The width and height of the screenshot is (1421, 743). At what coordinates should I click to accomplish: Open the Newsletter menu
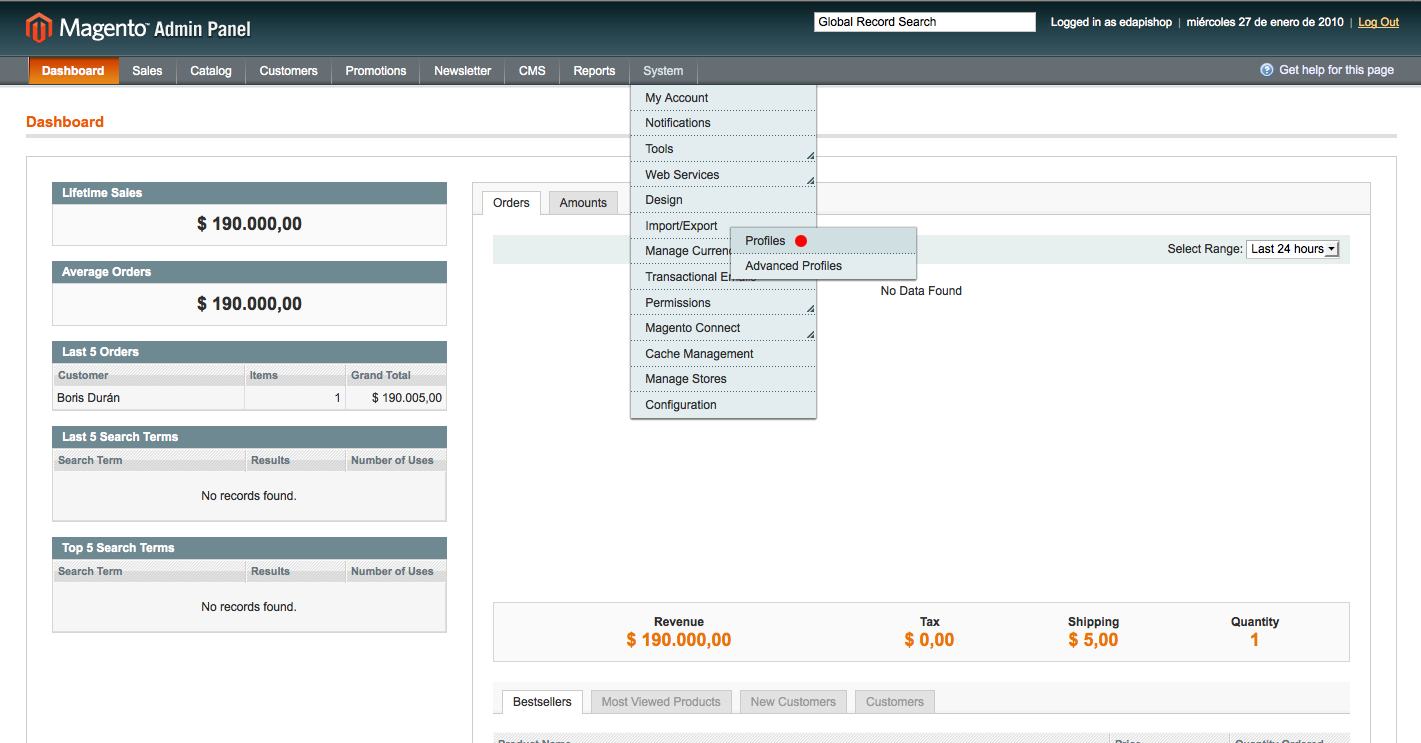click(x=463, y=71)
